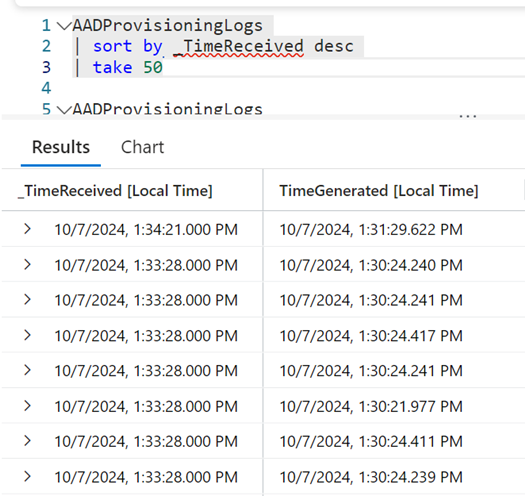The image size is (525, 496).
Task: Click the 'sort' keyword on line 2
Action: 112,46
